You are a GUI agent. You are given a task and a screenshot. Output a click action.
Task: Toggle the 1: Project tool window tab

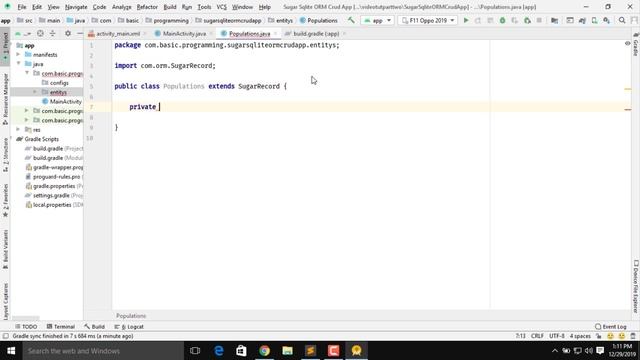pyautogui.click(x=5, y=47)
